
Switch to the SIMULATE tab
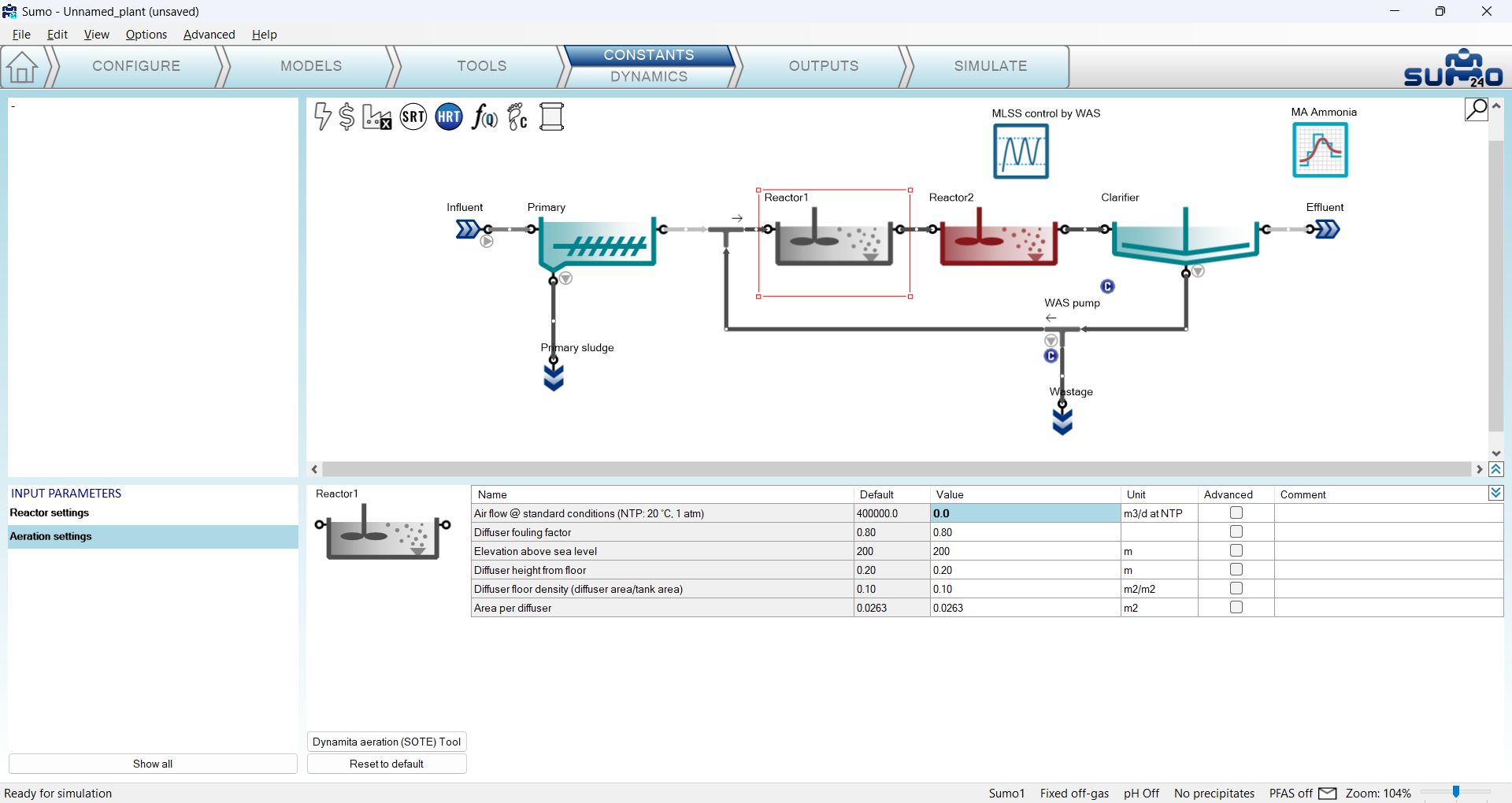[991, 66]
